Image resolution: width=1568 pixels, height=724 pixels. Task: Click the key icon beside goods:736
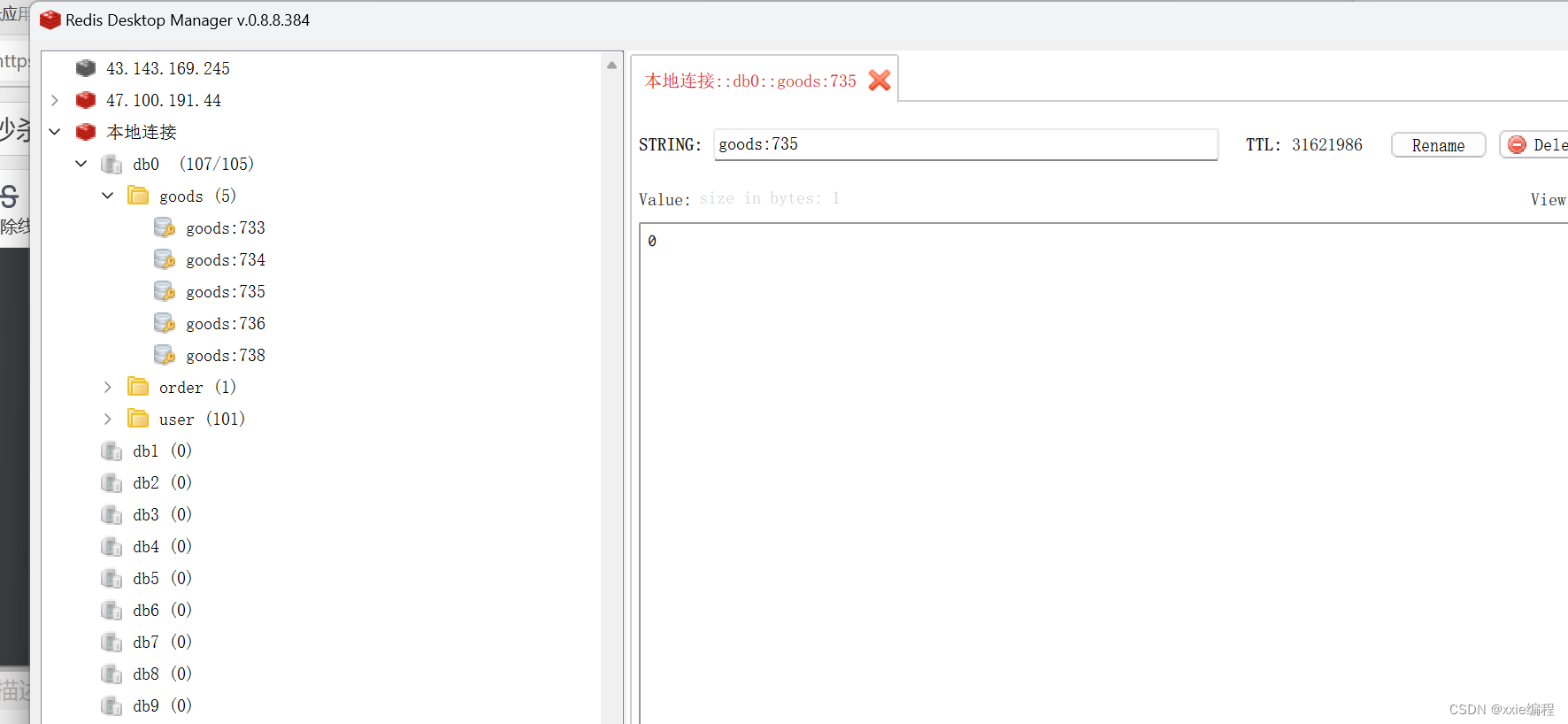click(165, 323)
